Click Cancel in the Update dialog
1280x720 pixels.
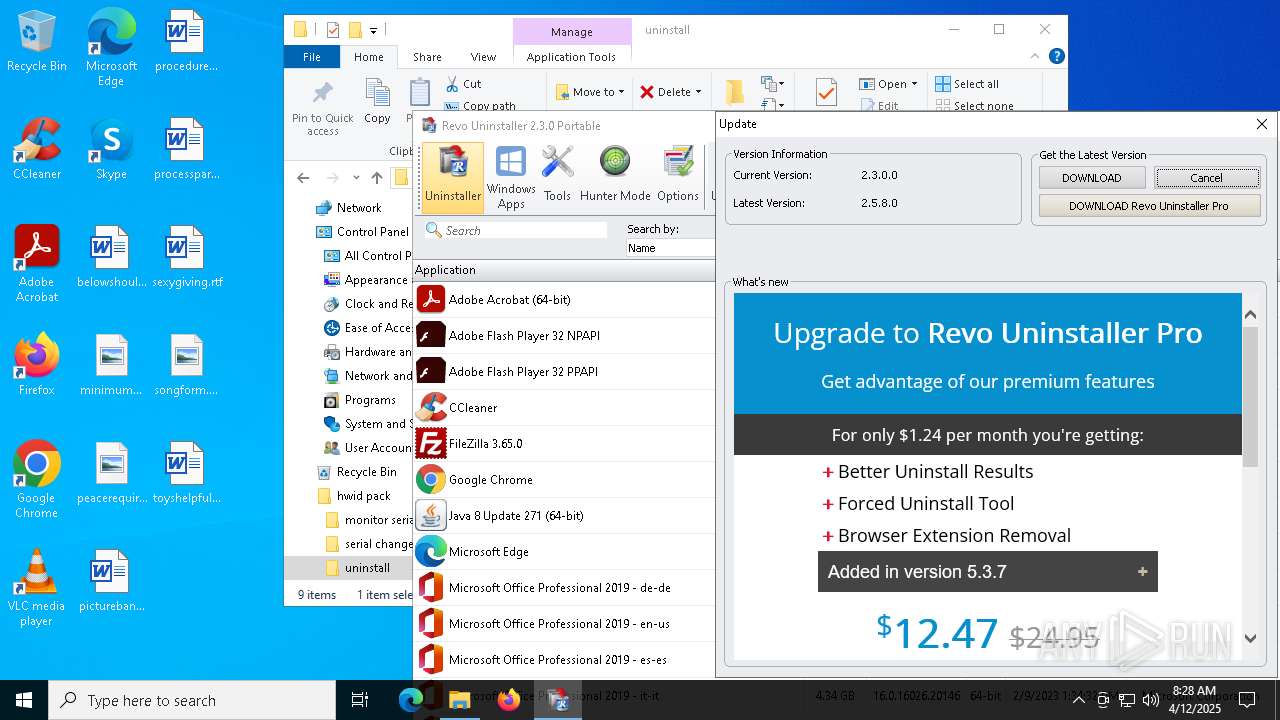coord(1206,178)
